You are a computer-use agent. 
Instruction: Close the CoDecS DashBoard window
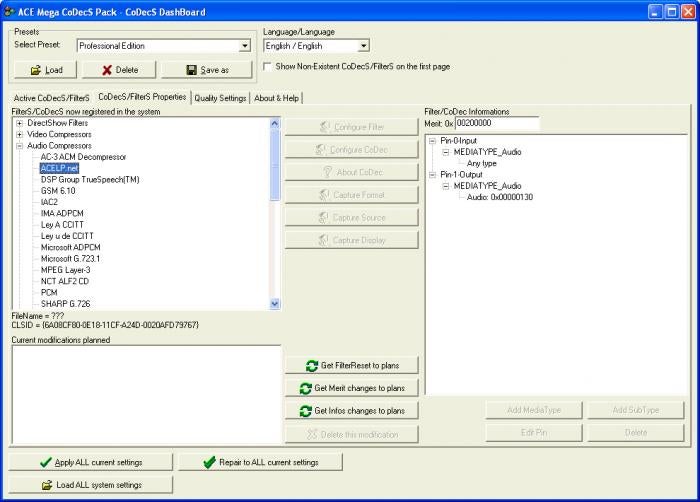(x=688, y=12)
